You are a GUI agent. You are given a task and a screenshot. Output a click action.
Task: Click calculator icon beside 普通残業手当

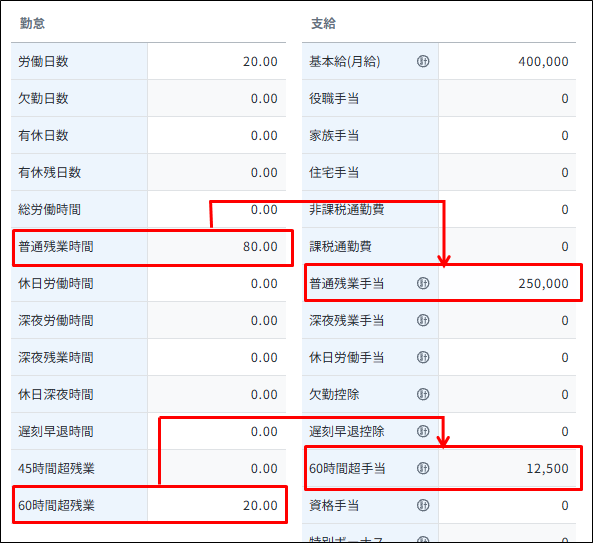pyautogui.click(x=423, y=283)
